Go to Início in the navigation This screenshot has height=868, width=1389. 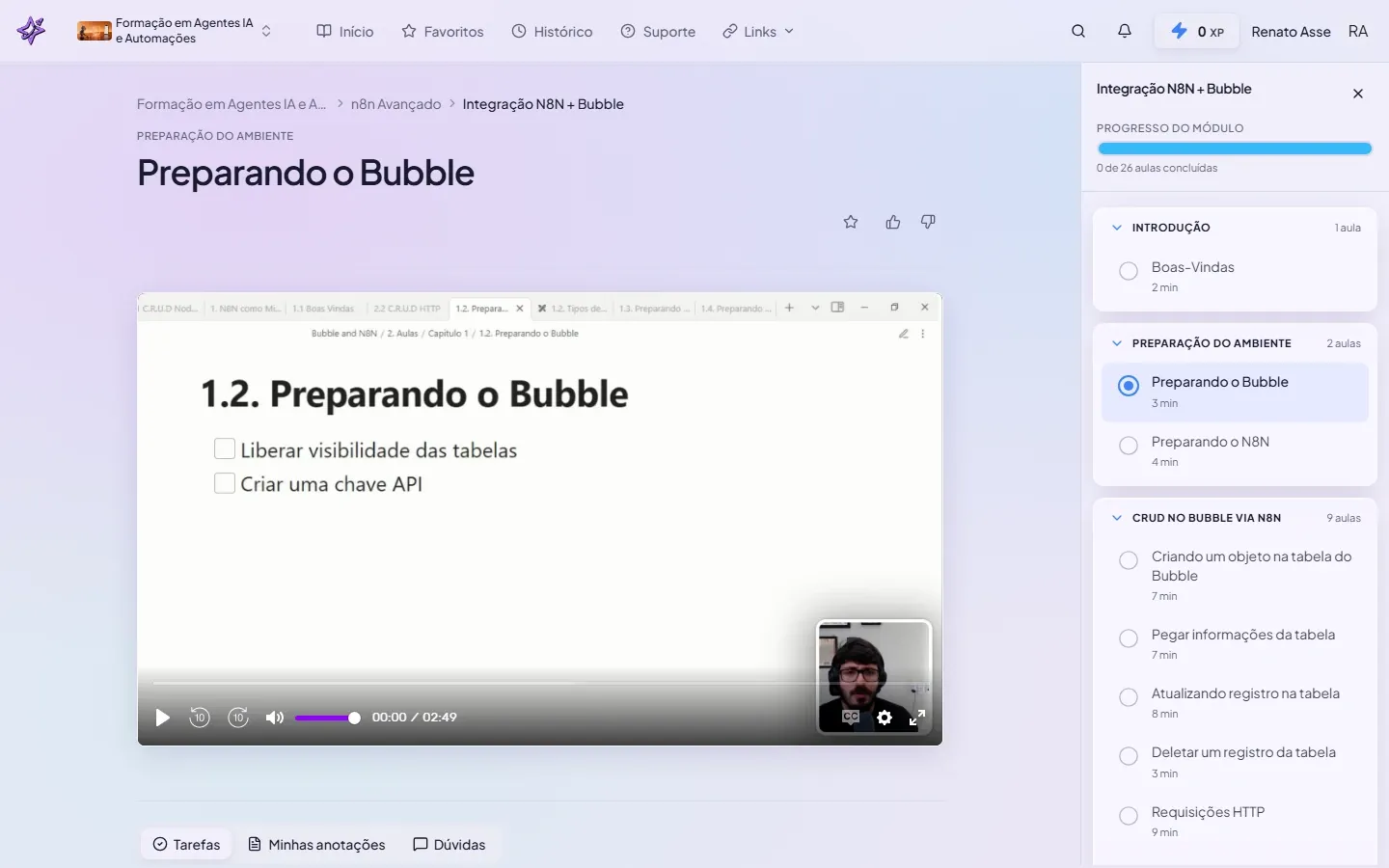click(345, 31)
